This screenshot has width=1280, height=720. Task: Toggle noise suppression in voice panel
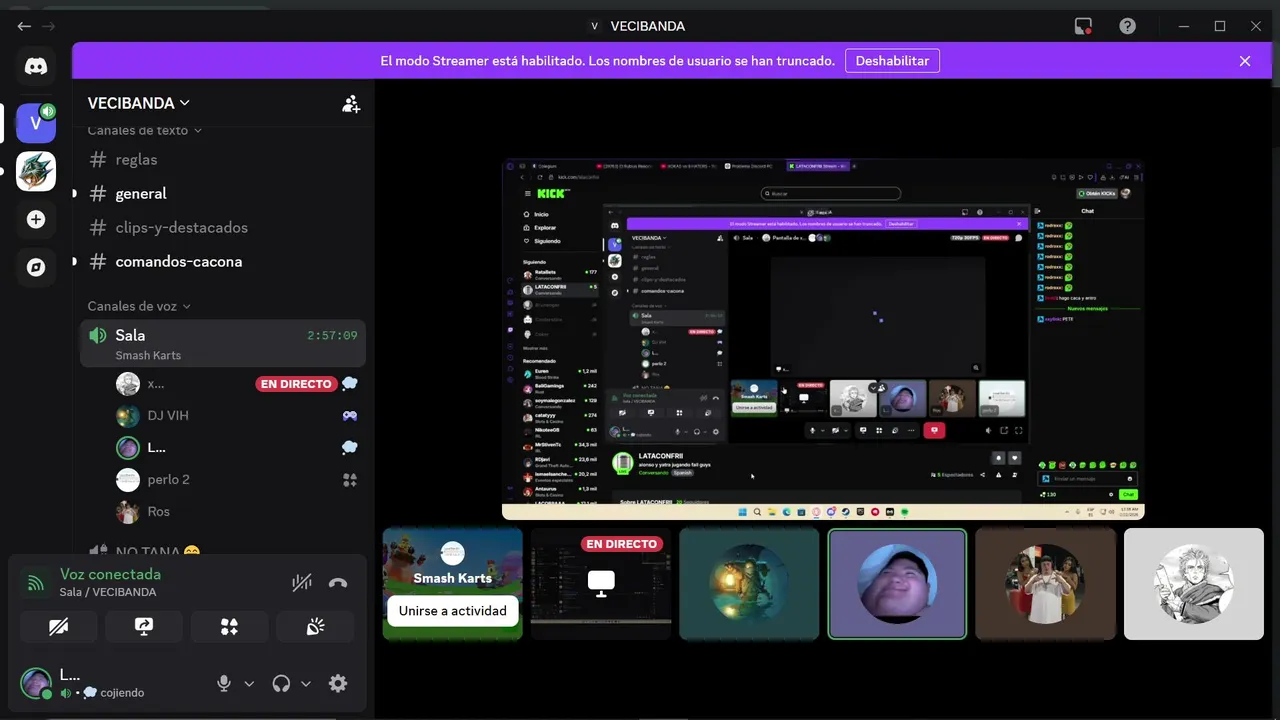pos(302,583)
